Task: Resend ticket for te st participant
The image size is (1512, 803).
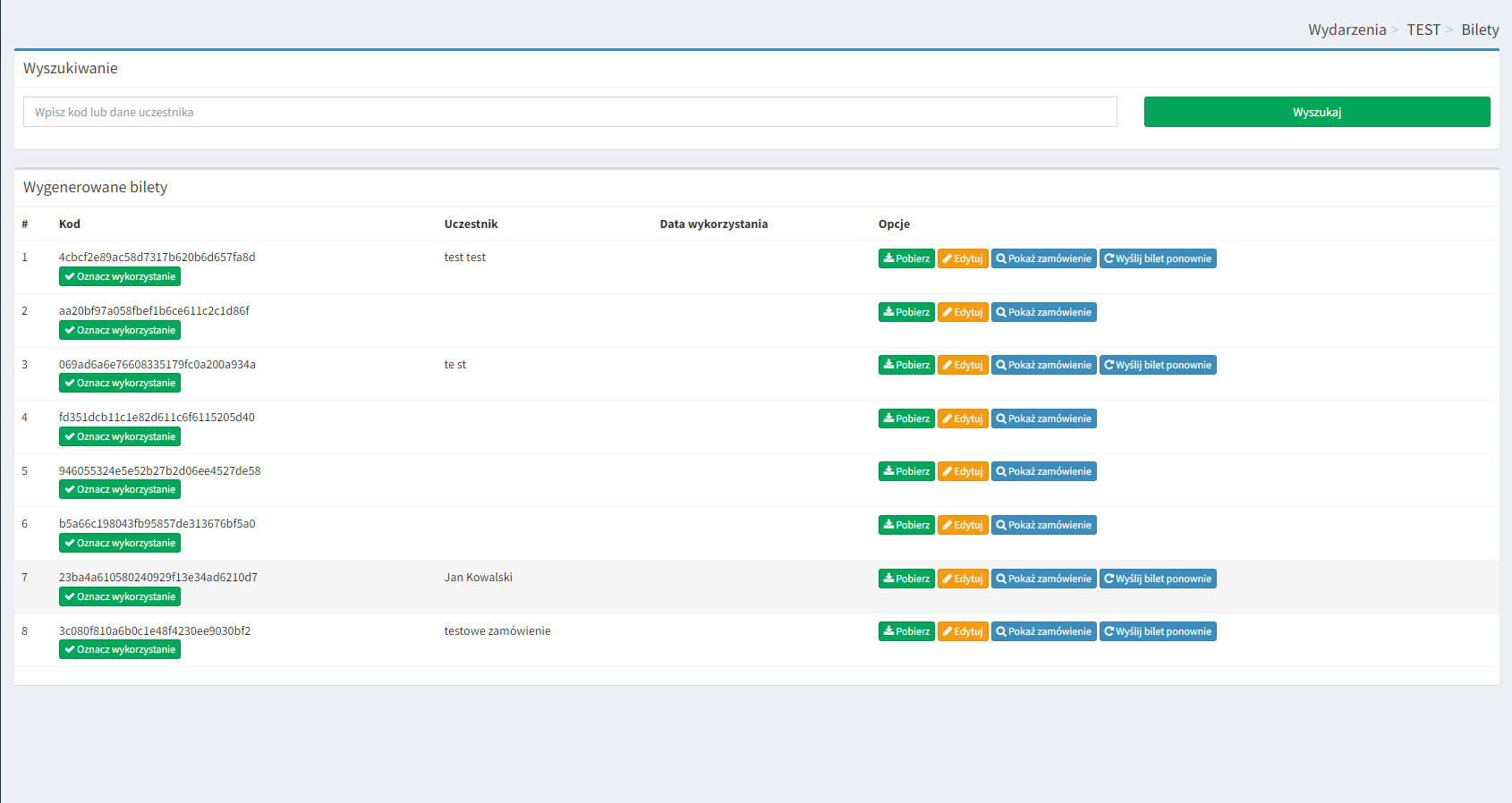Action: (1158, 365)
